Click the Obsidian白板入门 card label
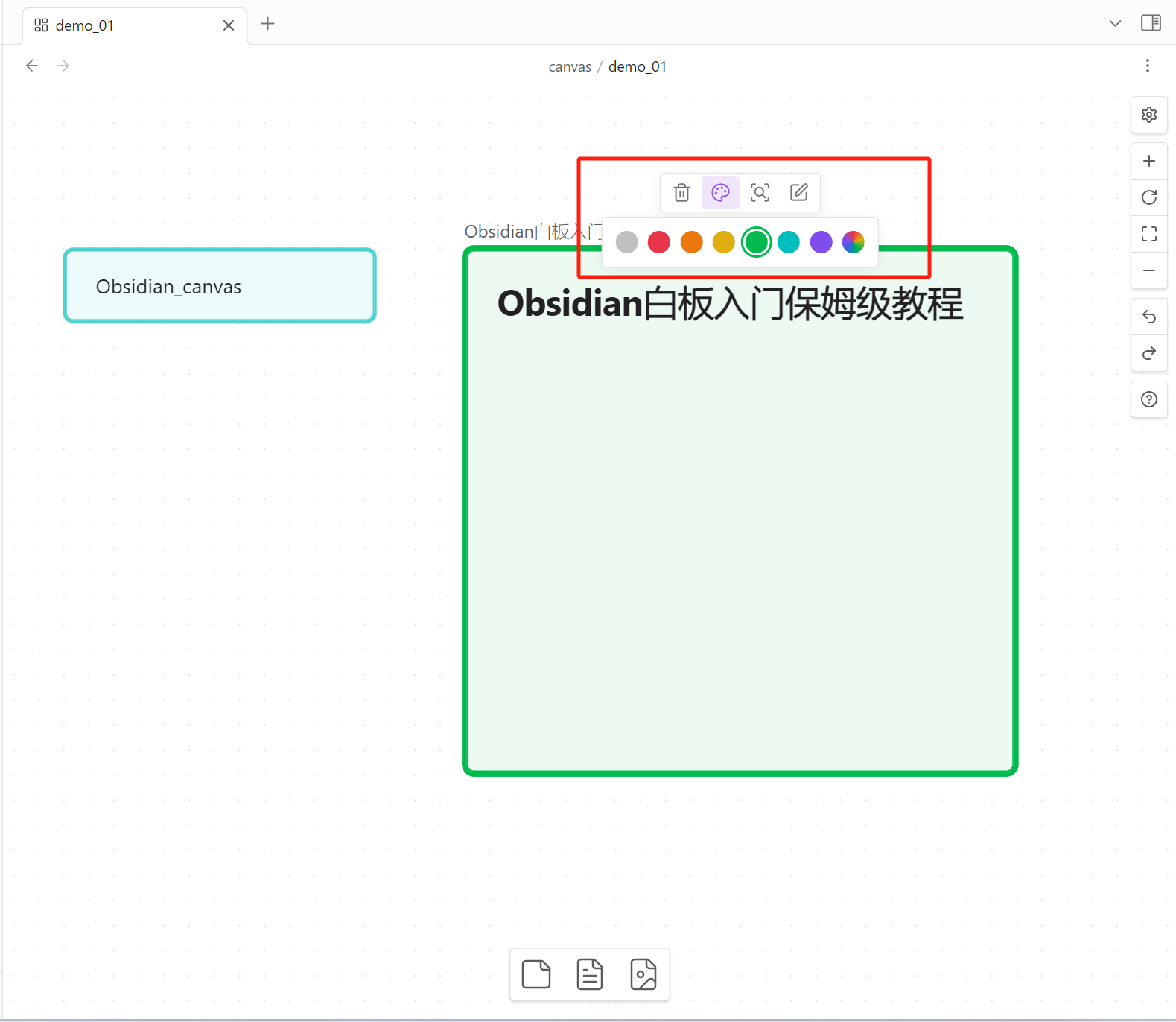The image size is (1176, 1022). [x=533, y=232]
